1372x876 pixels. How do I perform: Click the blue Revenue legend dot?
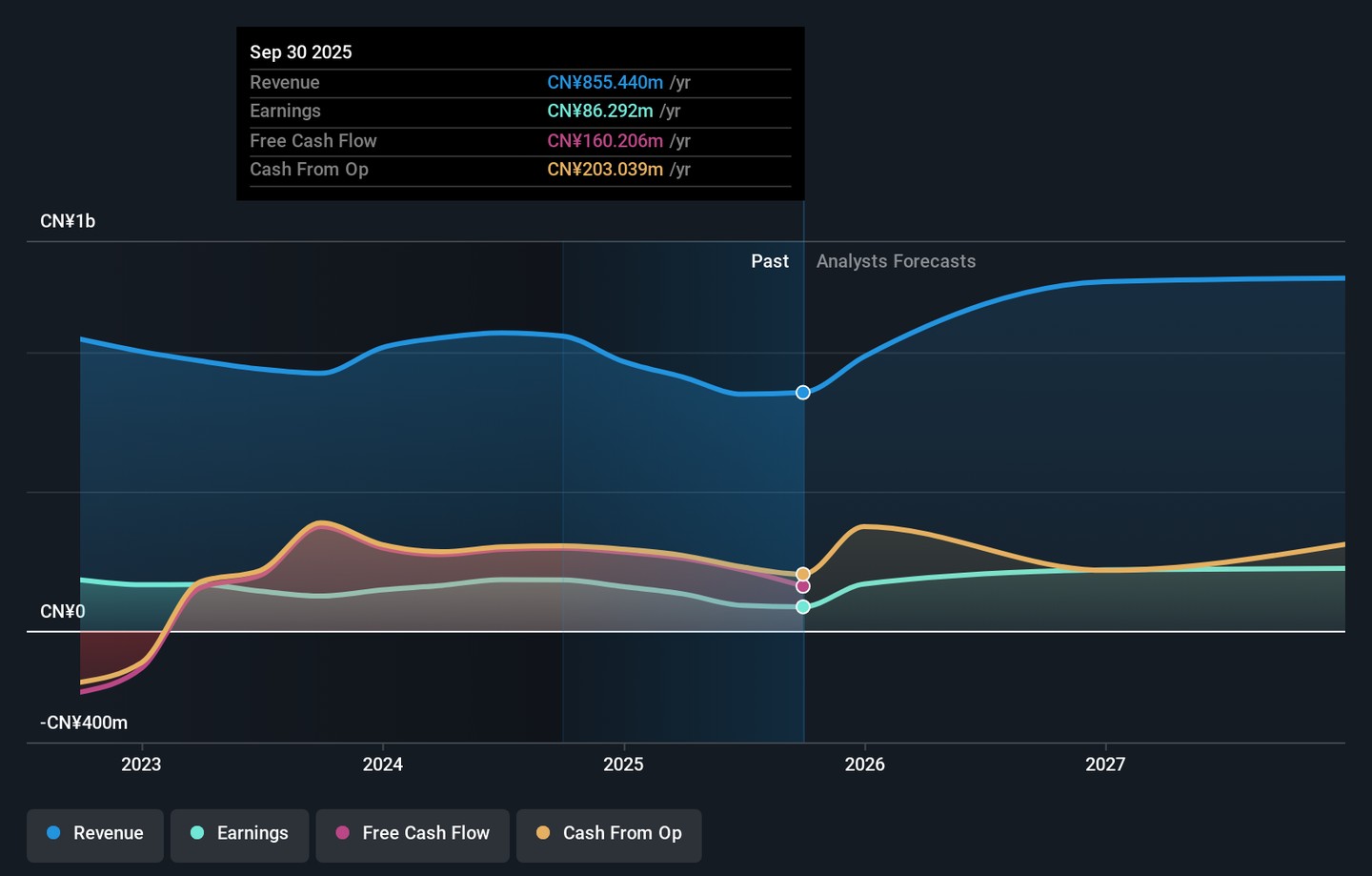(x=54, y=833)
